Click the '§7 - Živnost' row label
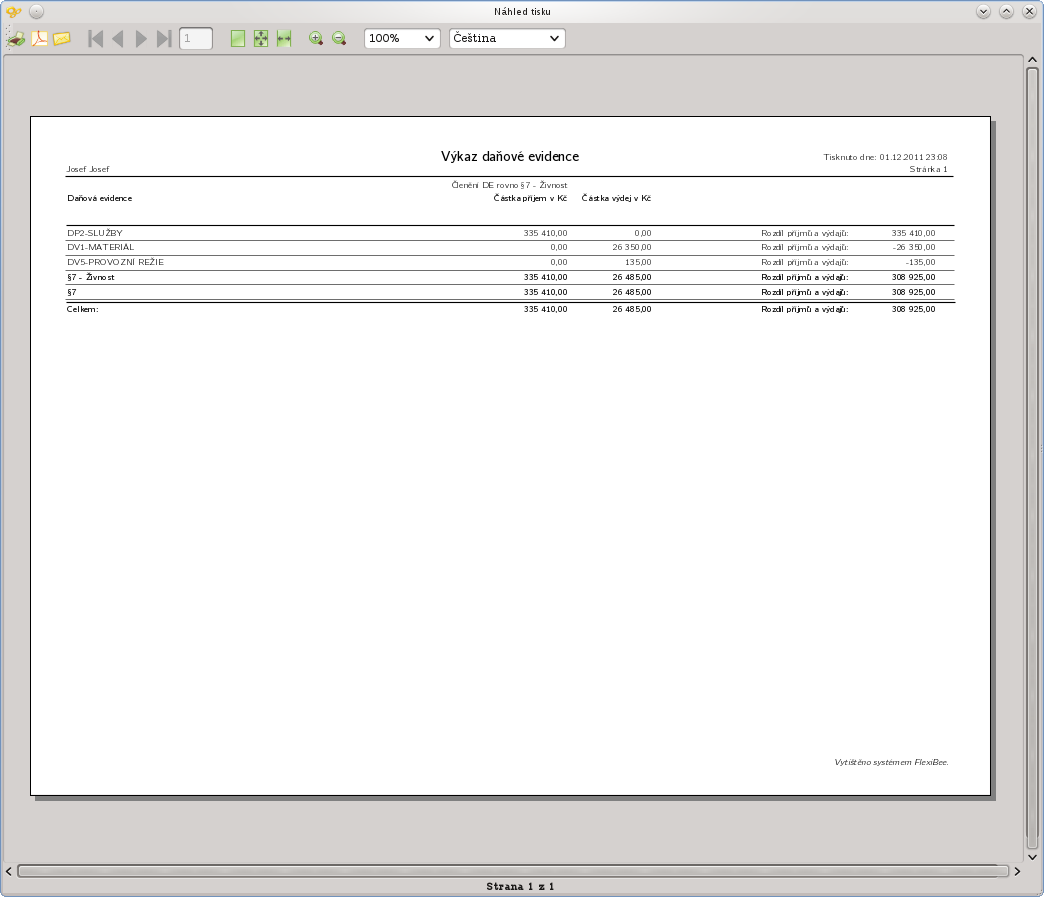Image resolution: width=1044 pixels, height=897 pixels. pos(91,277)
